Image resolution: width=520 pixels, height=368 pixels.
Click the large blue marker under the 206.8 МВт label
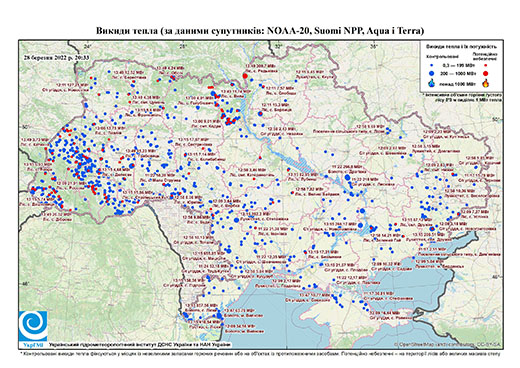347,177
